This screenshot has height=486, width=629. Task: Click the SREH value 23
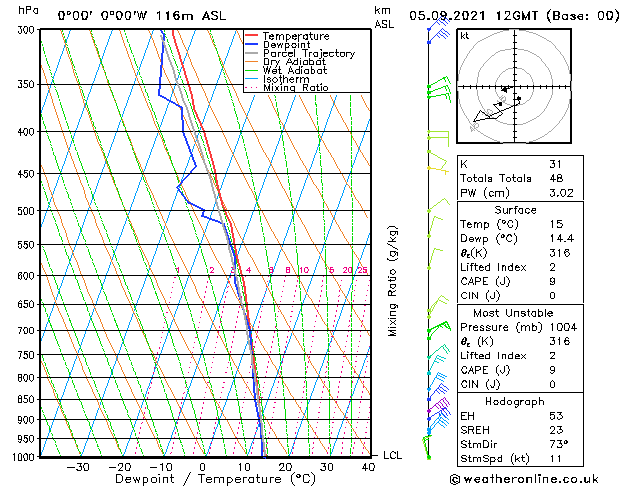pos(556,430)
